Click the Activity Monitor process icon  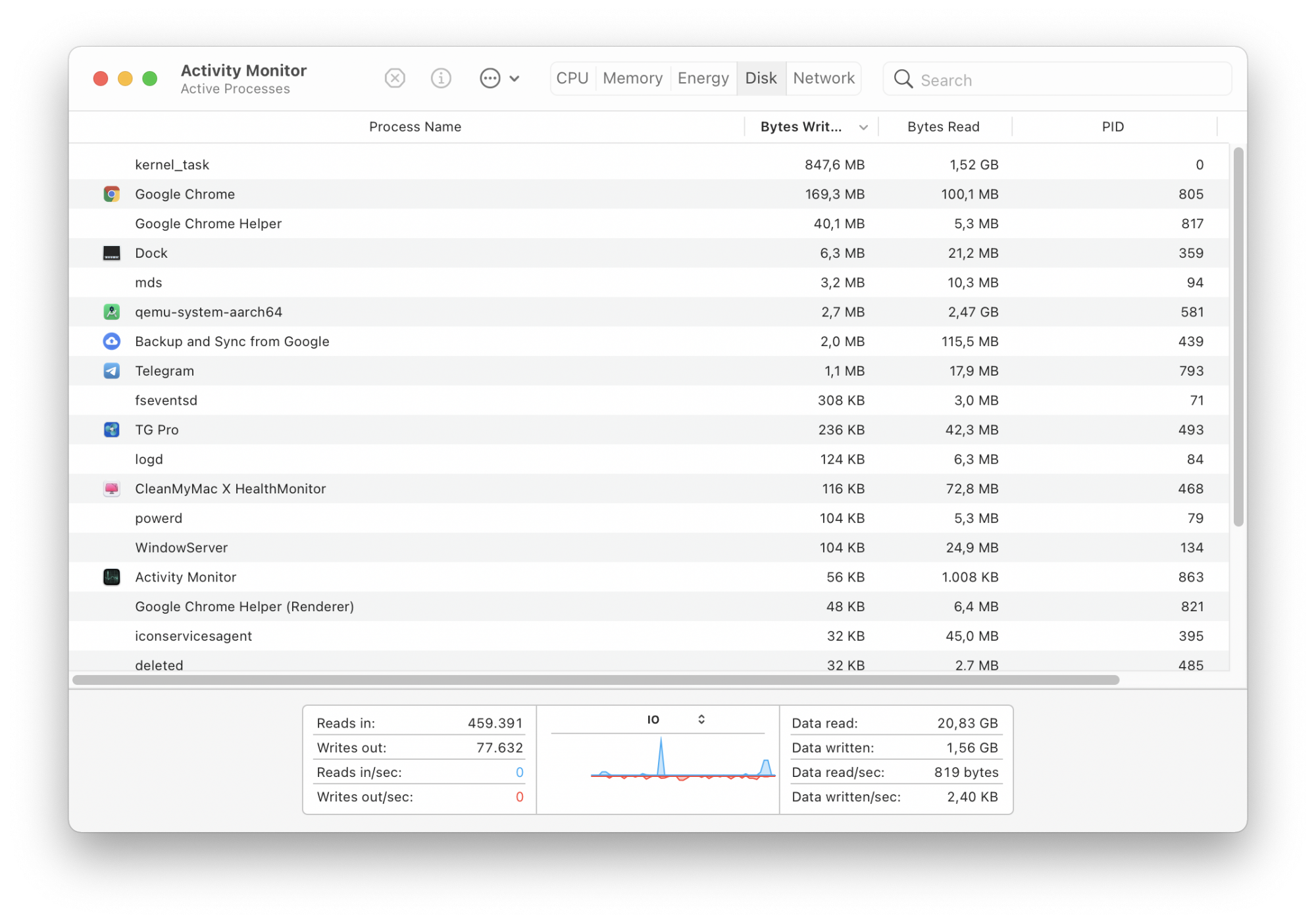coord(111,577)
